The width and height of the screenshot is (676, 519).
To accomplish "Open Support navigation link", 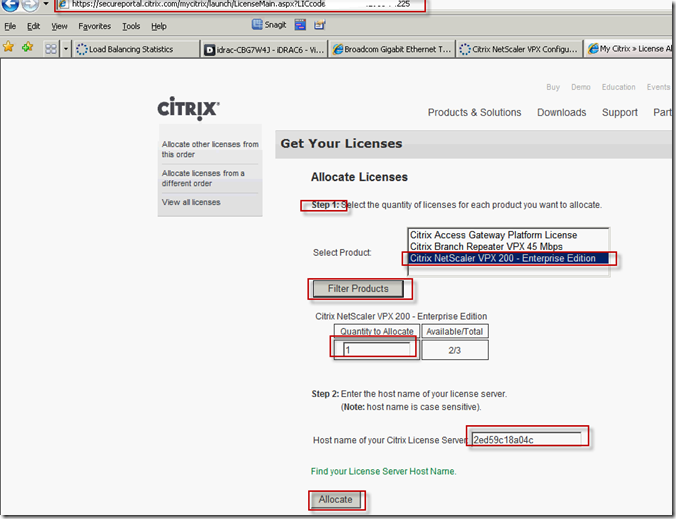I will [620, 113].
